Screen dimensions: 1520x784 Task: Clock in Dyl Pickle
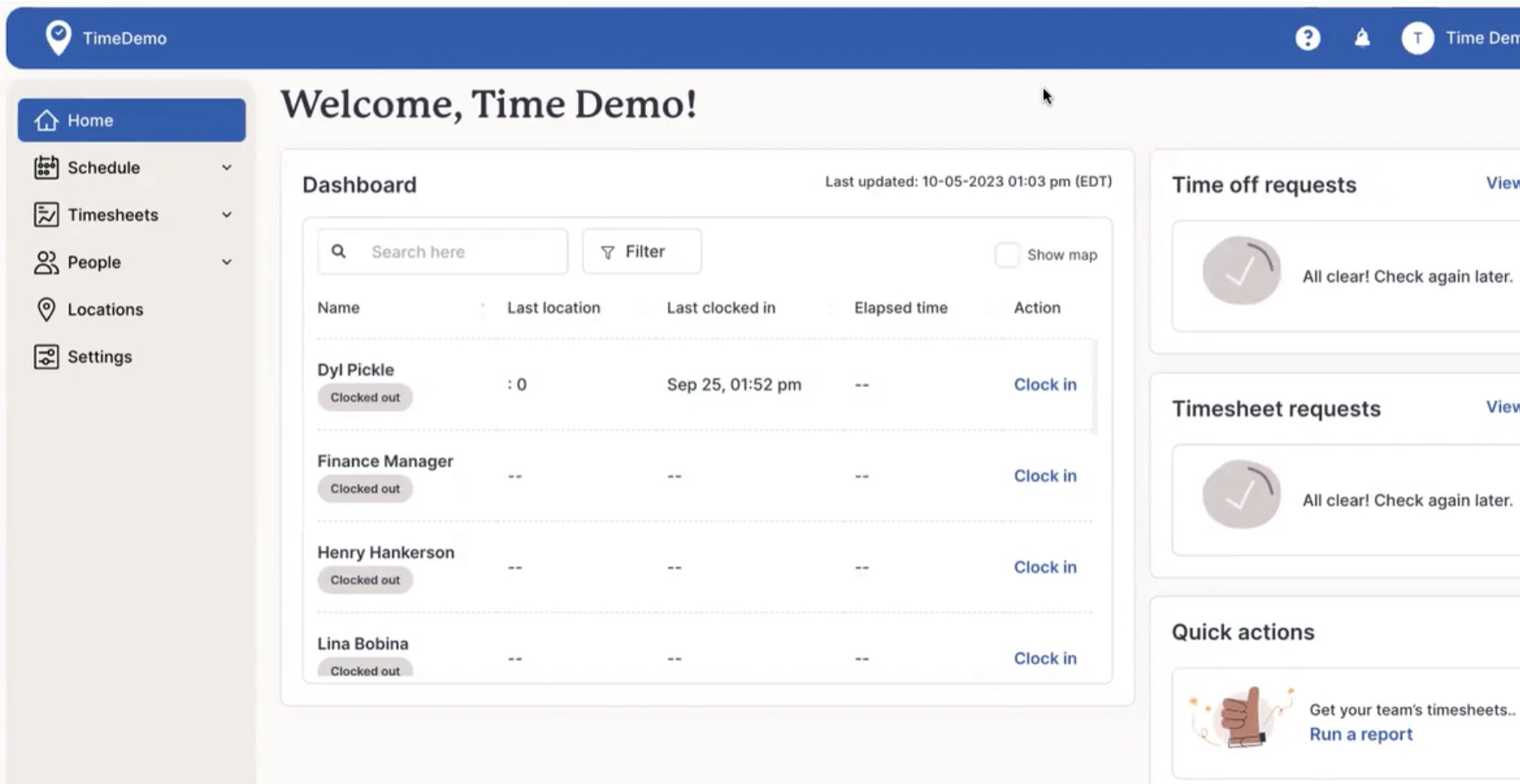[1044, 384]
